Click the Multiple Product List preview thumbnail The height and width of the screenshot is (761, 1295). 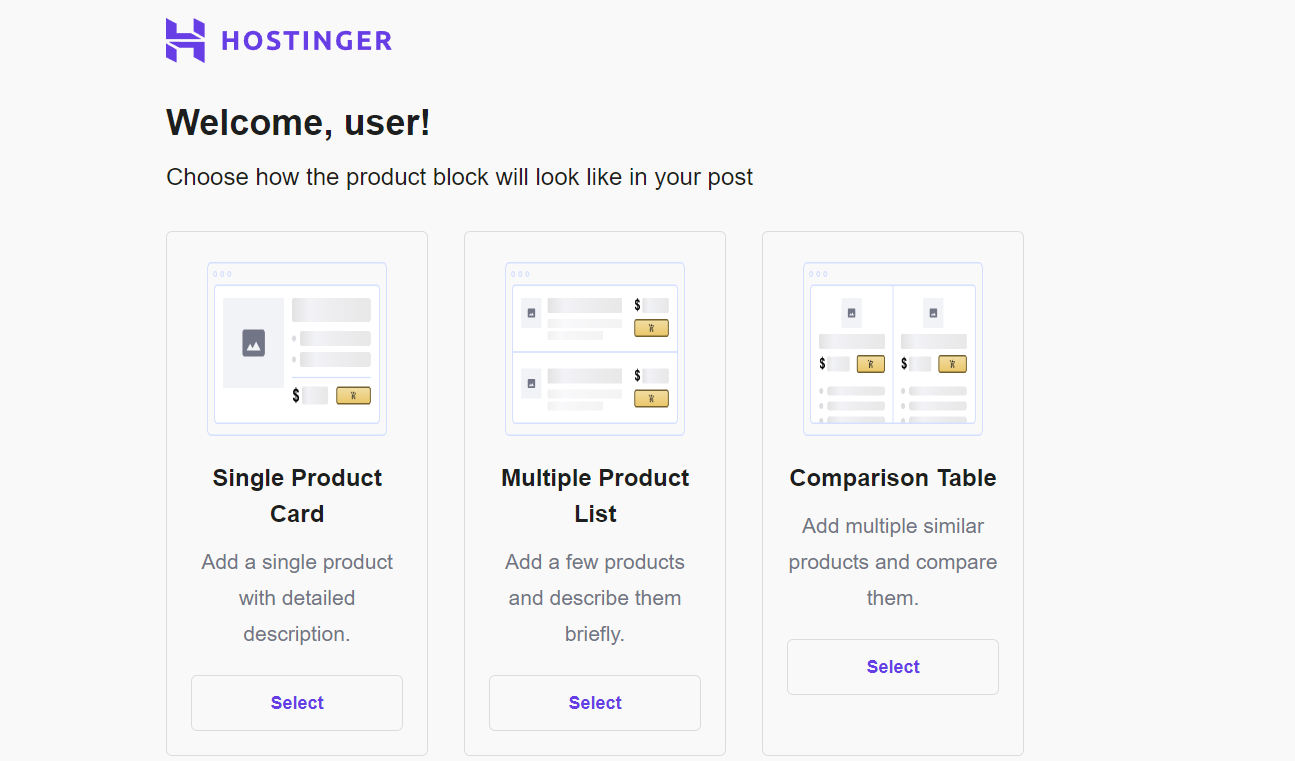click(594, 348)
